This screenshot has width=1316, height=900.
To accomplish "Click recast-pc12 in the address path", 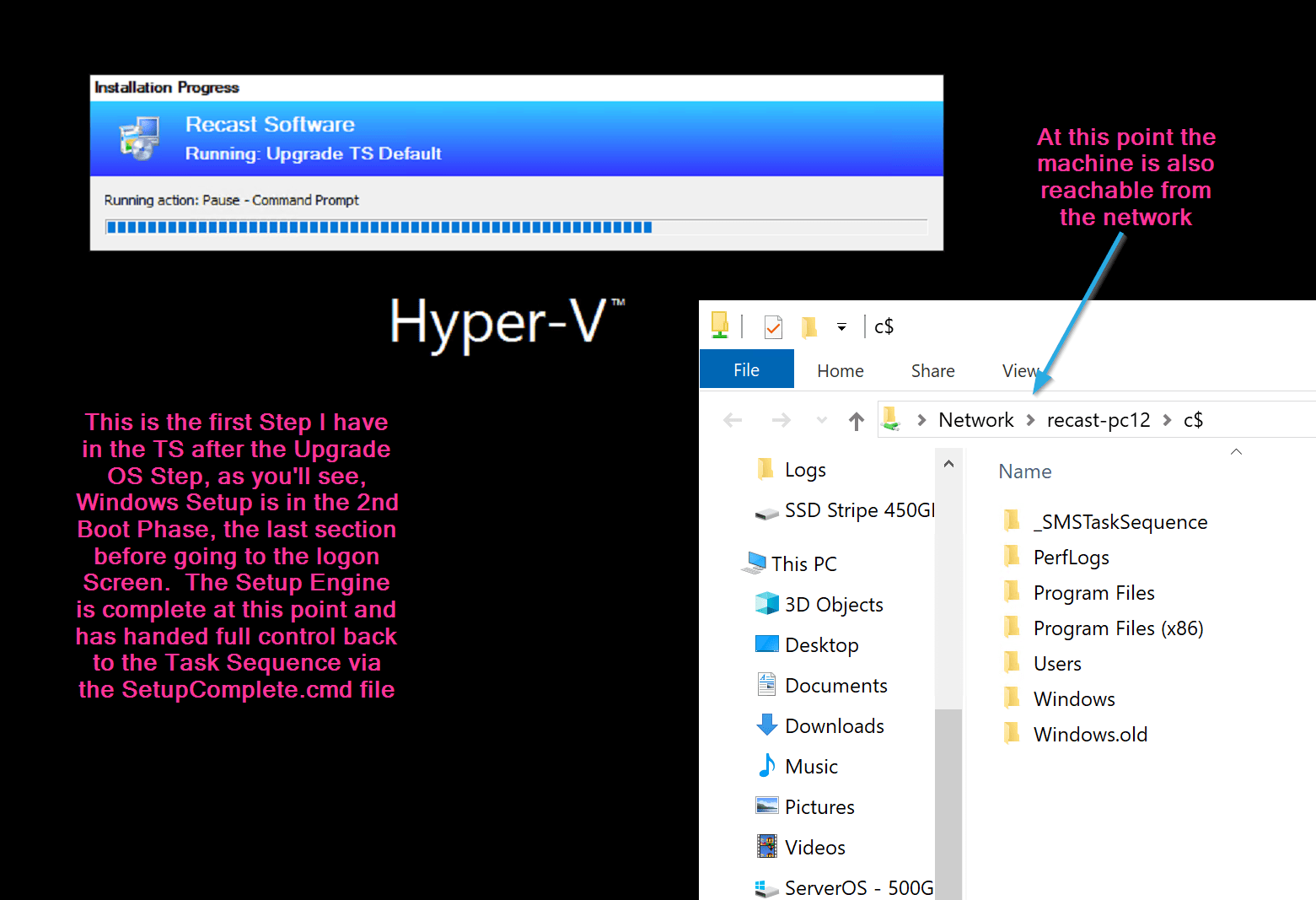I will pos(1098,420).
